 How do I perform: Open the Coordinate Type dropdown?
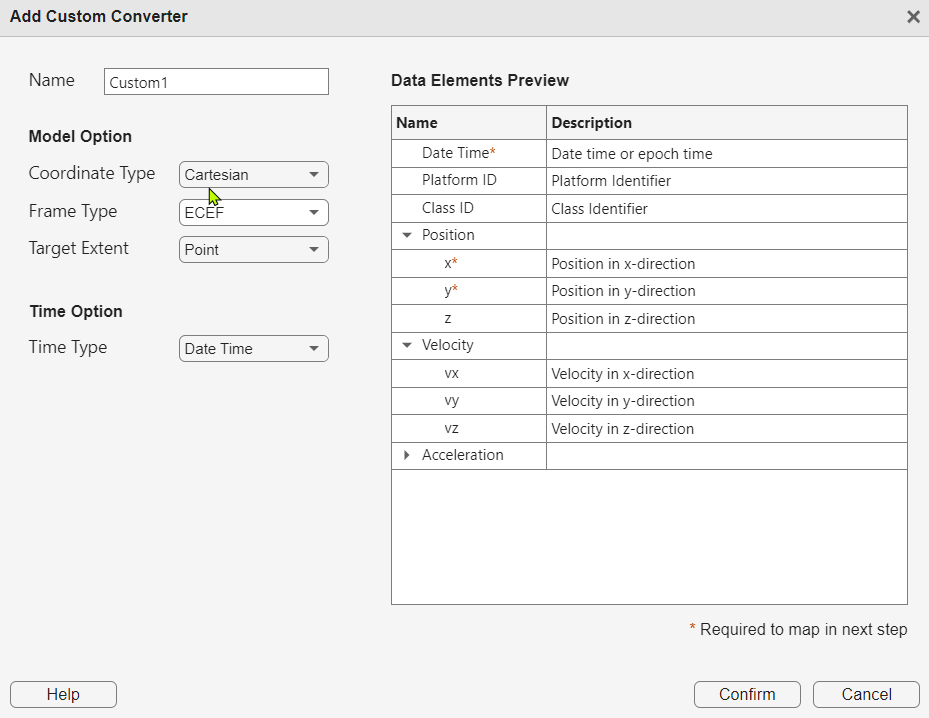[254, 174]
